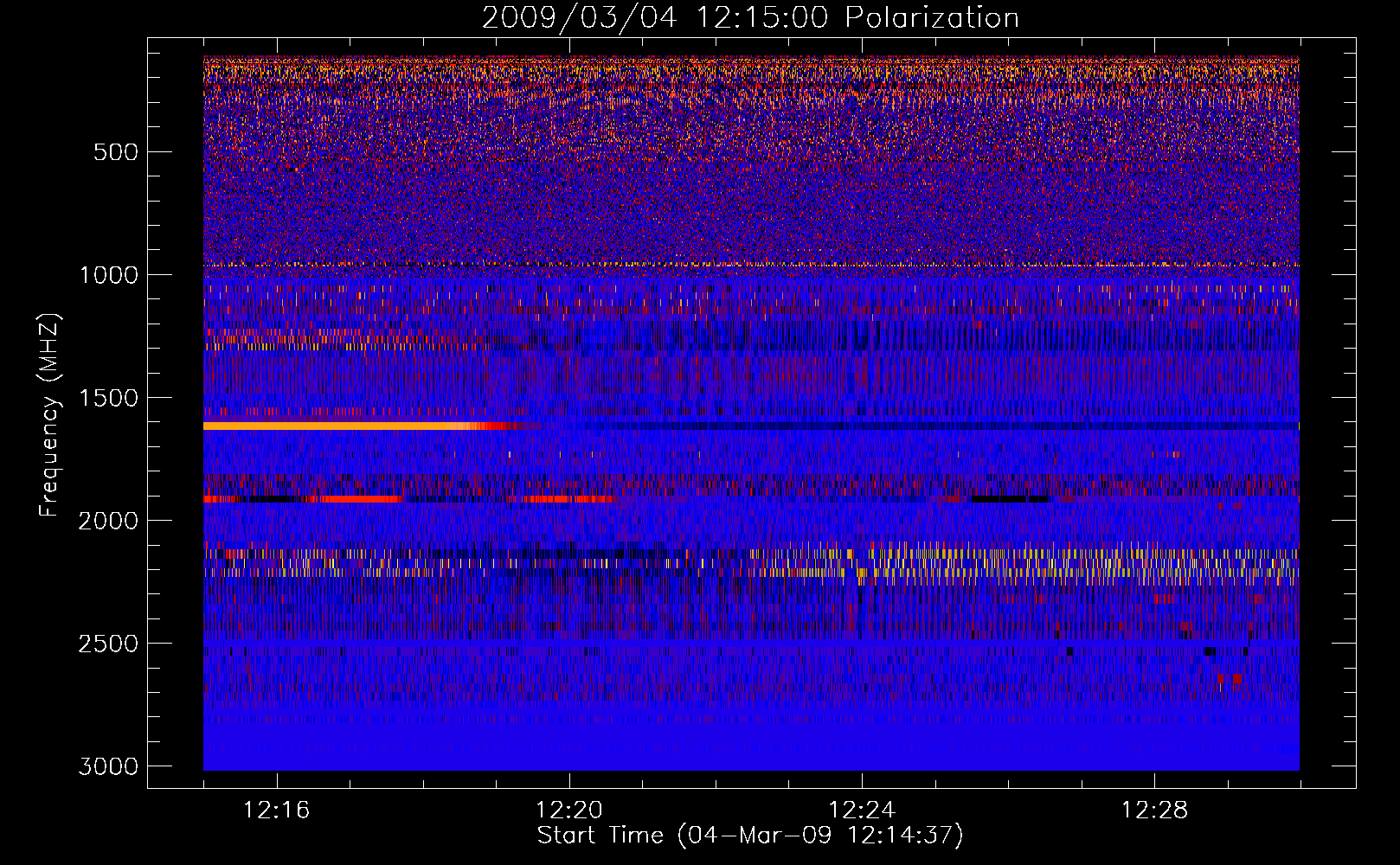This screenshot has height=865, width=1400.
Task: Click the 12:16 time tick label
Action: pyautogui.click(x=277, y=811)
